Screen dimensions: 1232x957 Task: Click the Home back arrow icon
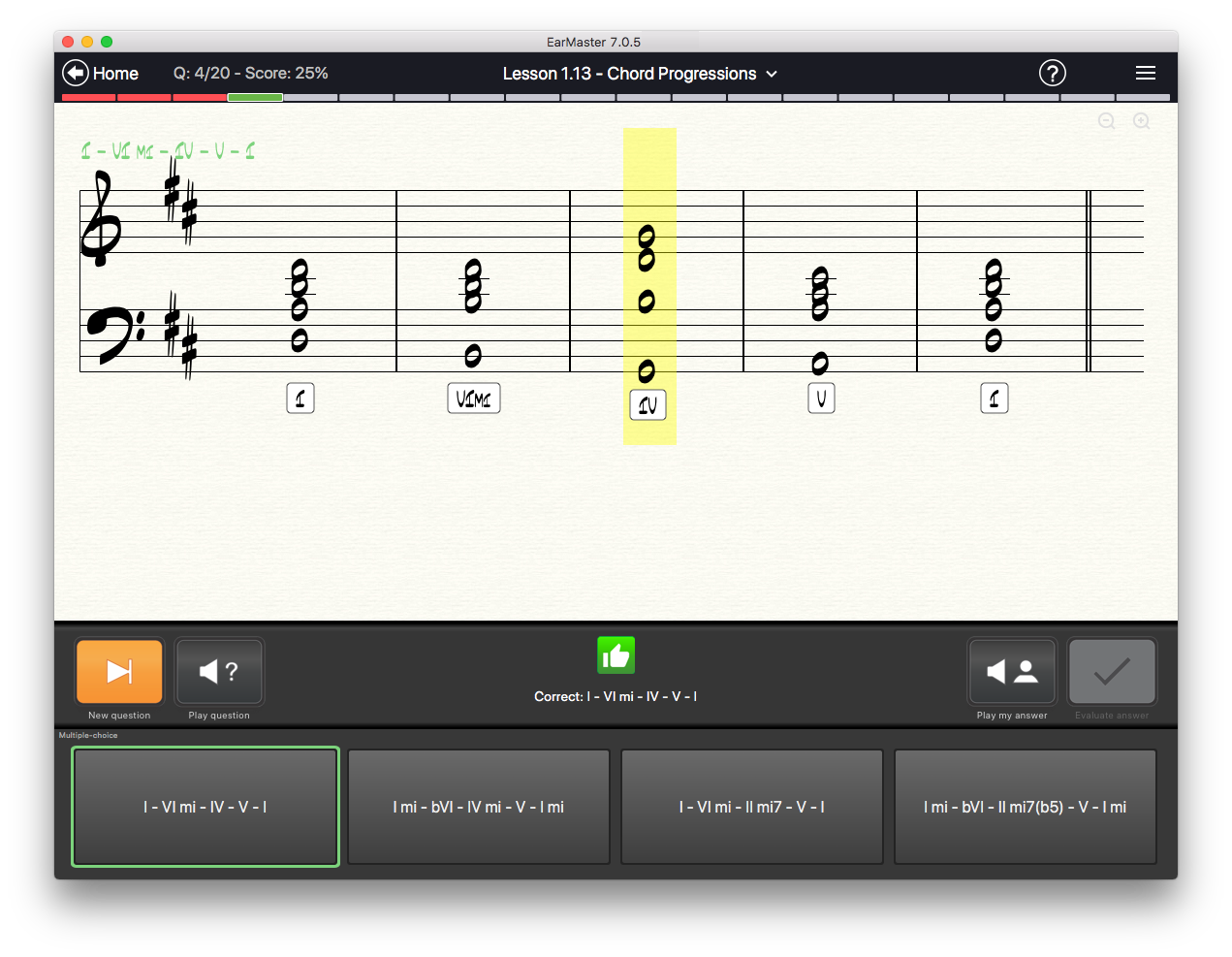[x=76, y=74]
